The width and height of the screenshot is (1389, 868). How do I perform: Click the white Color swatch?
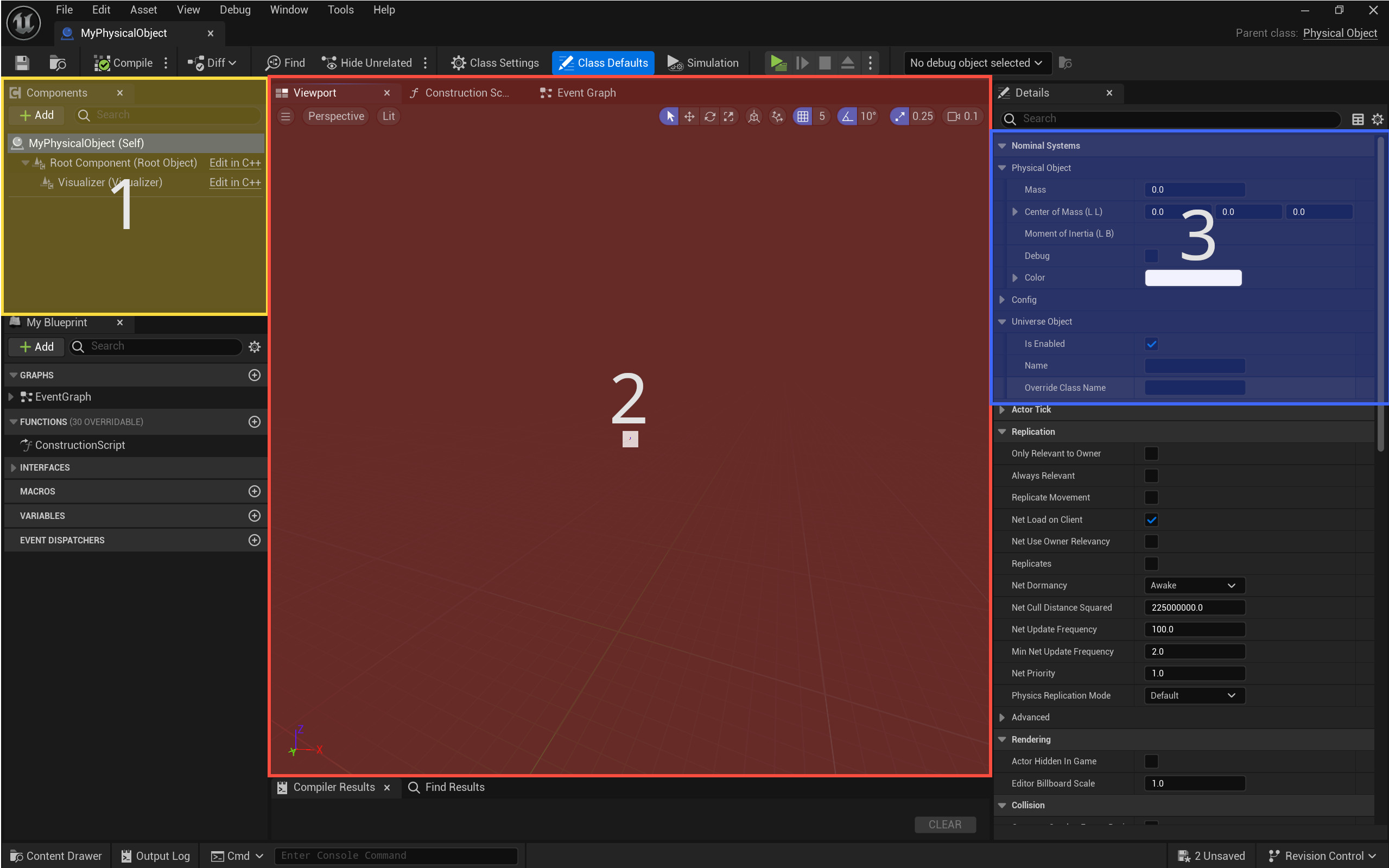coord(1193,278)
